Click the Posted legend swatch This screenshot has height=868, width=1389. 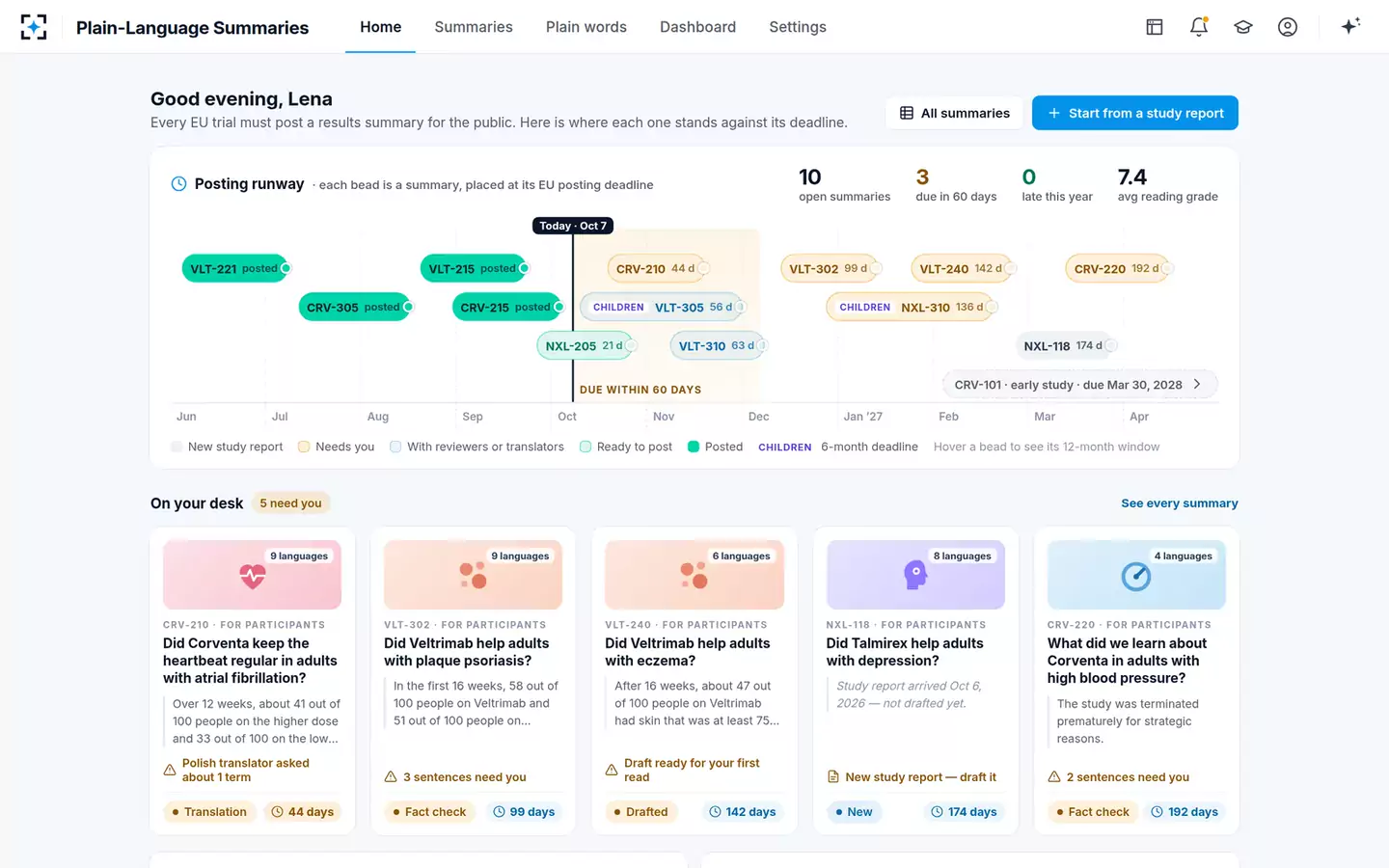tap(693, 447)
